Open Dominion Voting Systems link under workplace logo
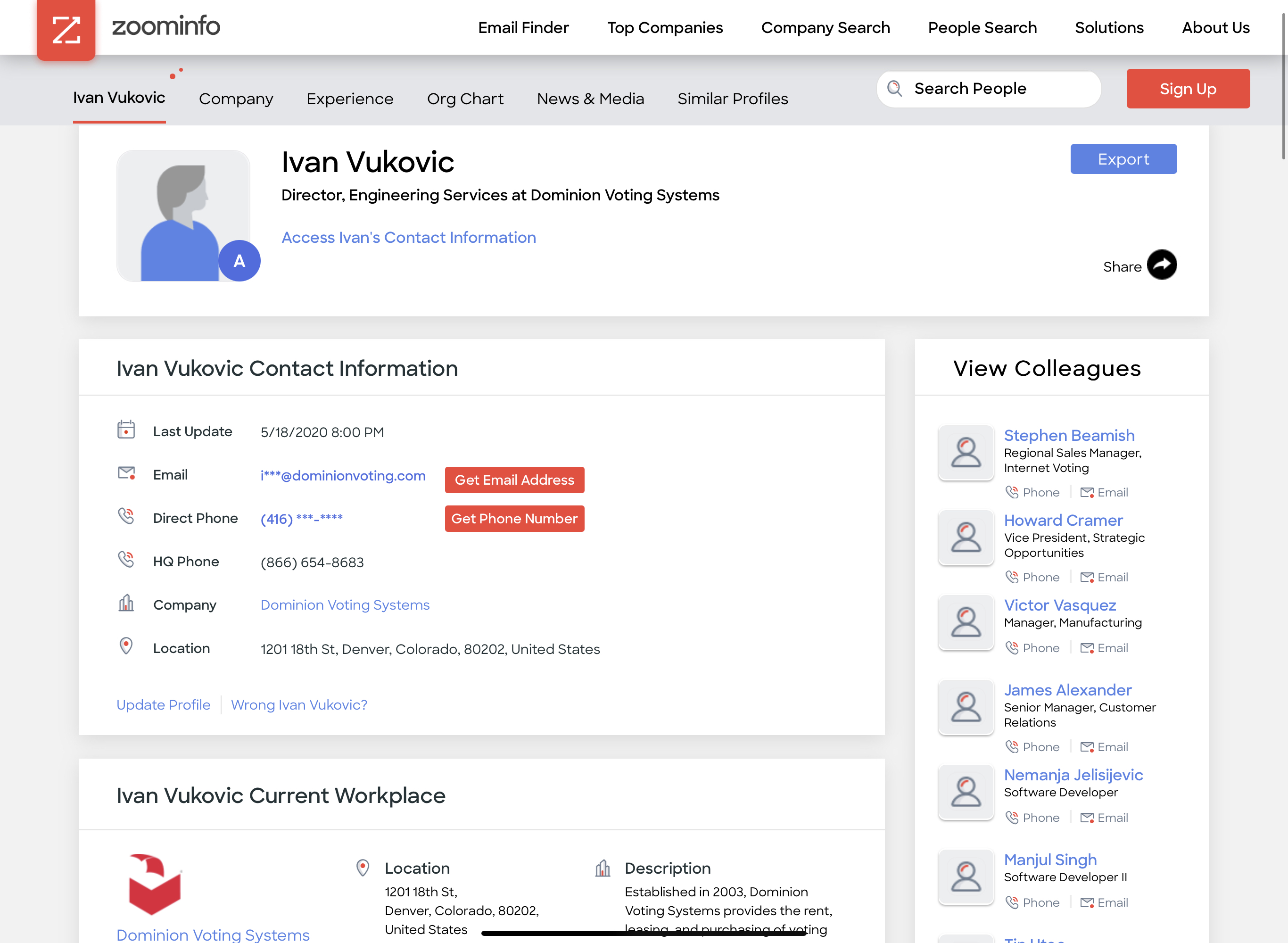The height and width of the screenshot is (943, 1288). coord(213,934)
